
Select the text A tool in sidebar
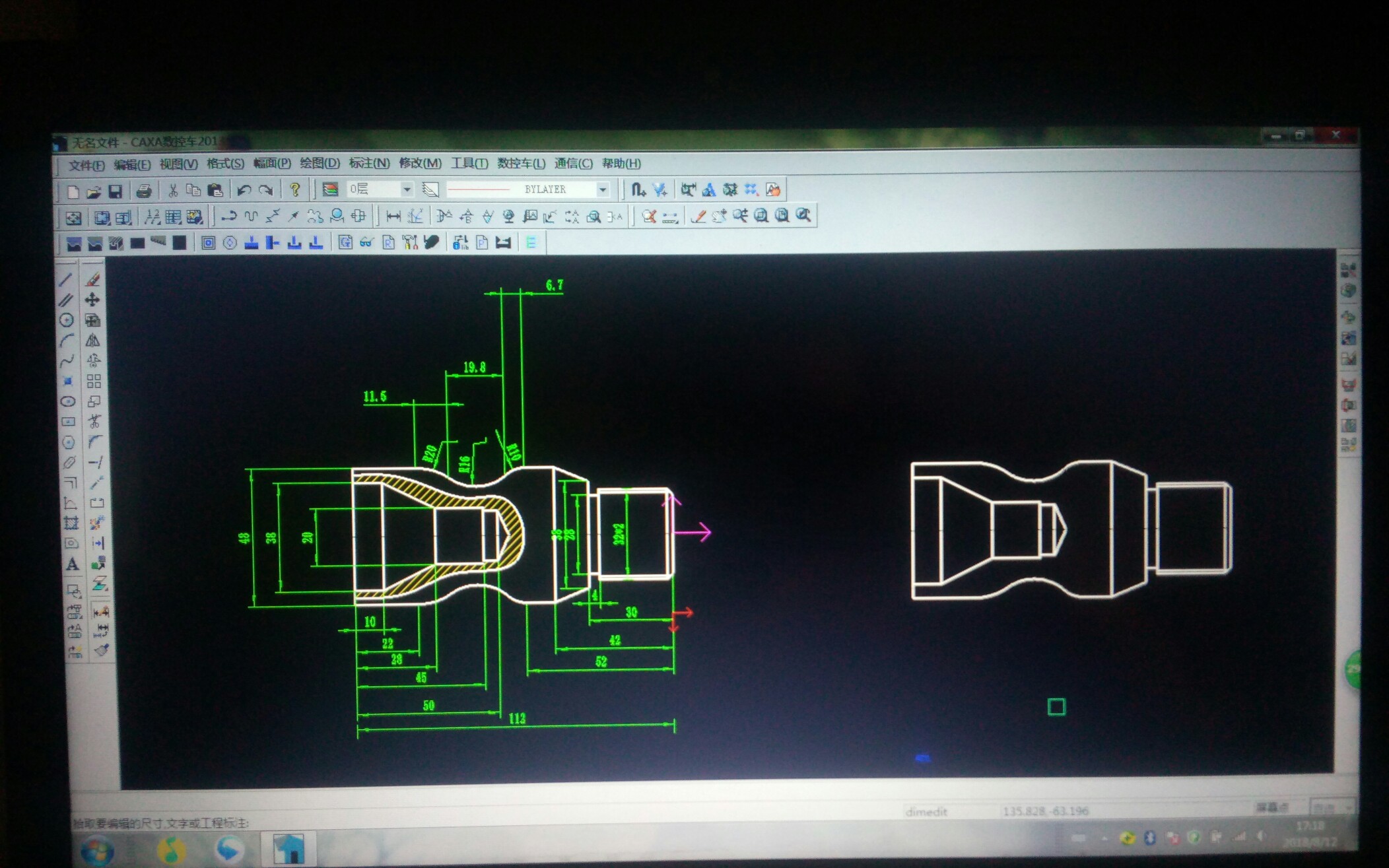(73, 564)
